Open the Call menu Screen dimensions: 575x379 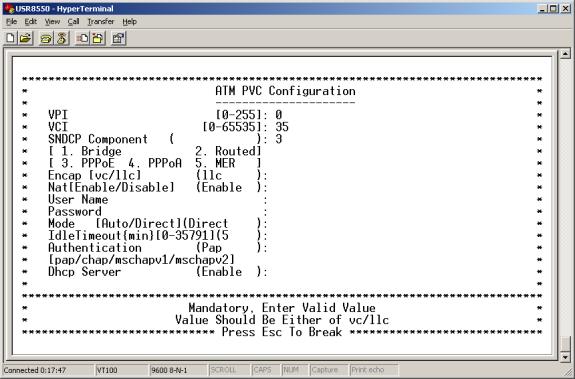coord(73,22)
